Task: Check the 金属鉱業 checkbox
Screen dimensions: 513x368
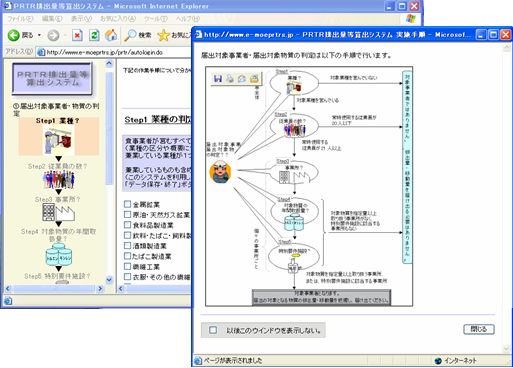Action: (127, 204)
